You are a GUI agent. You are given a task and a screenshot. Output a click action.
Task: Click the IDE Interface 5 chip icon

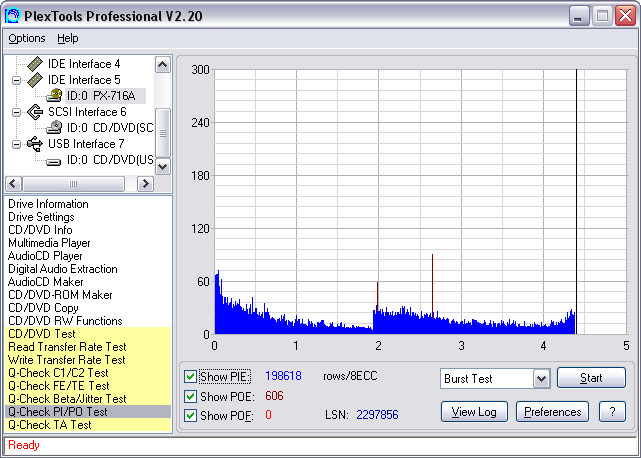pyautogui.click(x=35, y=80)
